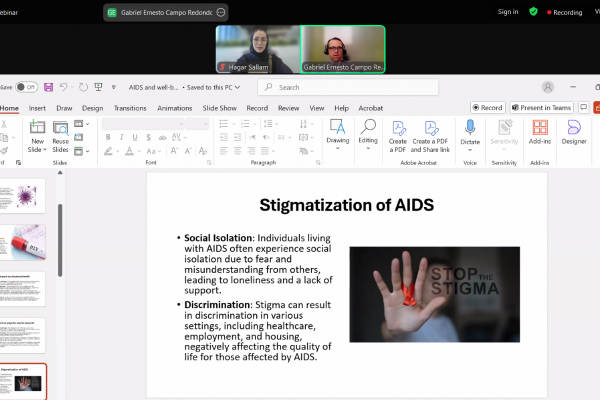Apply text highlight color
Image resolution: width=600 pixels, height=400 pixels.
tap(108, 151)
